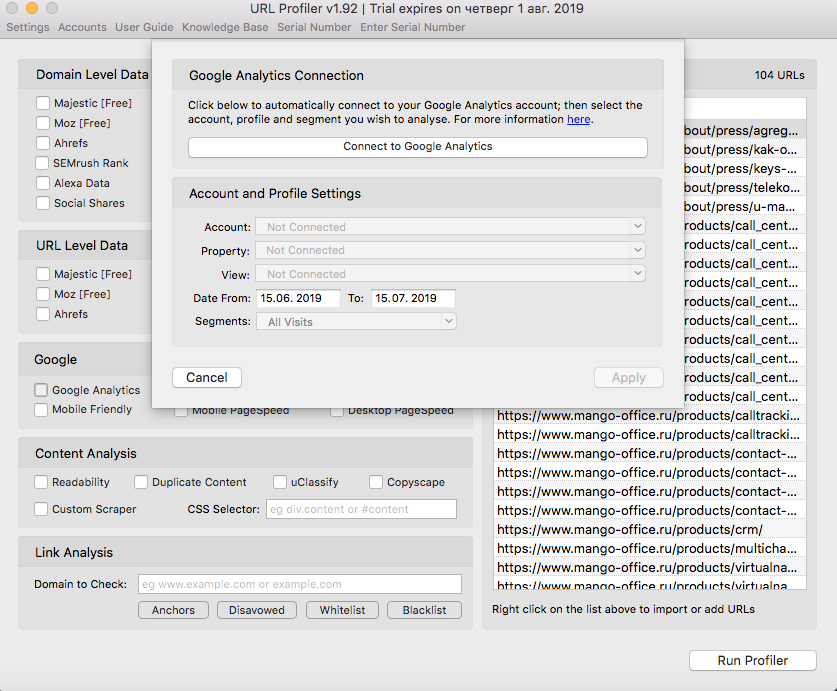Click Connect to Google Analytics button
Viewport: 837px width, 691px height.
(x=418, y=147)
